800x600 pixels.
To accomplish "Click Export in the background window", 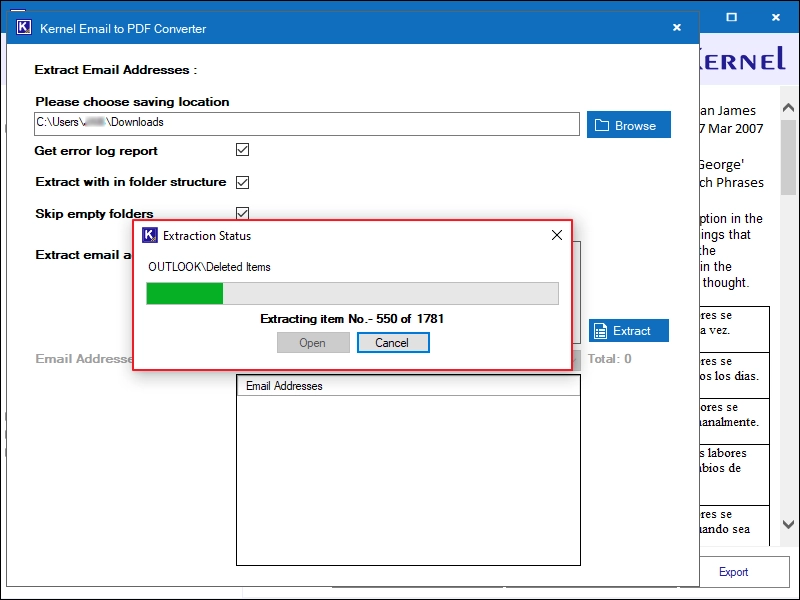I will coord(733,572).
